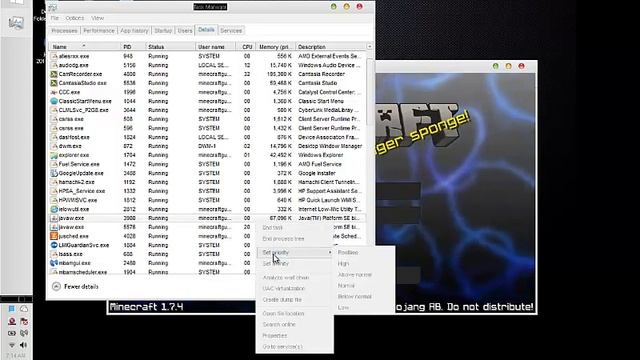Click the CamtasiaStudio.exe process icon
This screenshot has height=360, width=640.
(x=53, y=83)
